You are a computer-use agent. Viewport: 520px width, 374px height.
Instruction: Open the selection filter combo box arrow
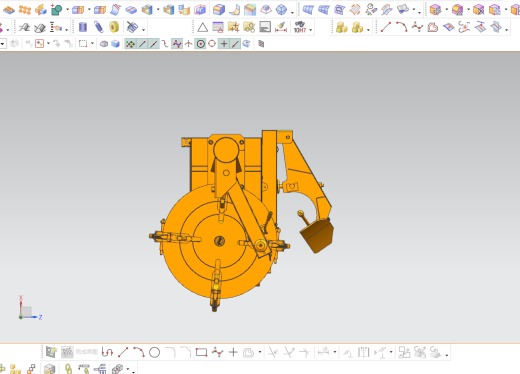tap(2, 44)
